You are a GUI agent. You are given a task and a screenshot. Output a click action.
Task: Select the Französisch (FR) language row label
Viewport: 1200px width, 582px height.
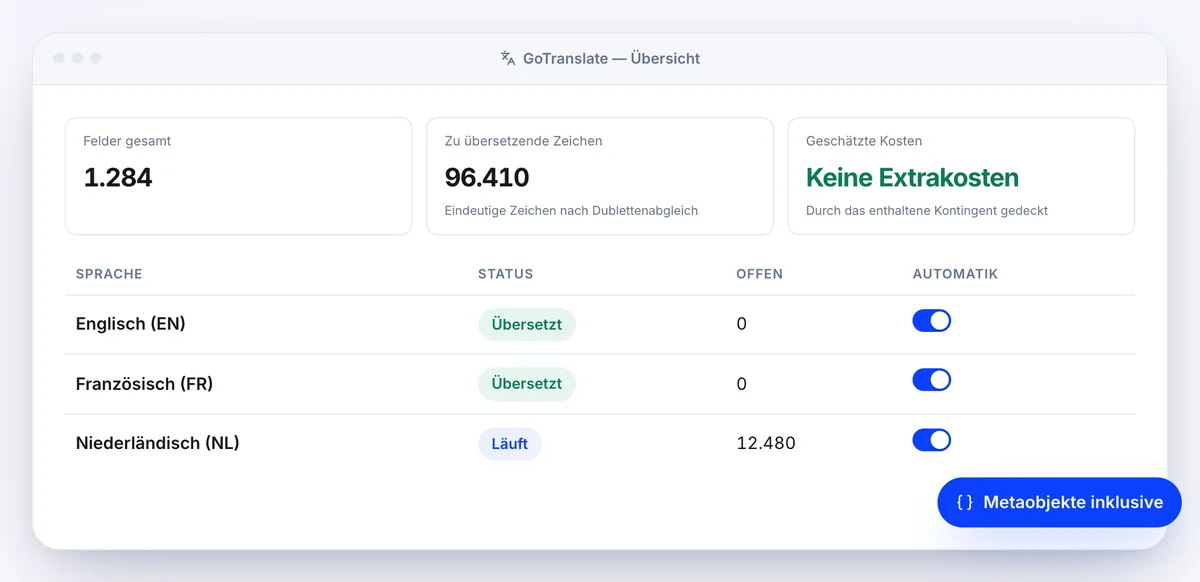145,384
